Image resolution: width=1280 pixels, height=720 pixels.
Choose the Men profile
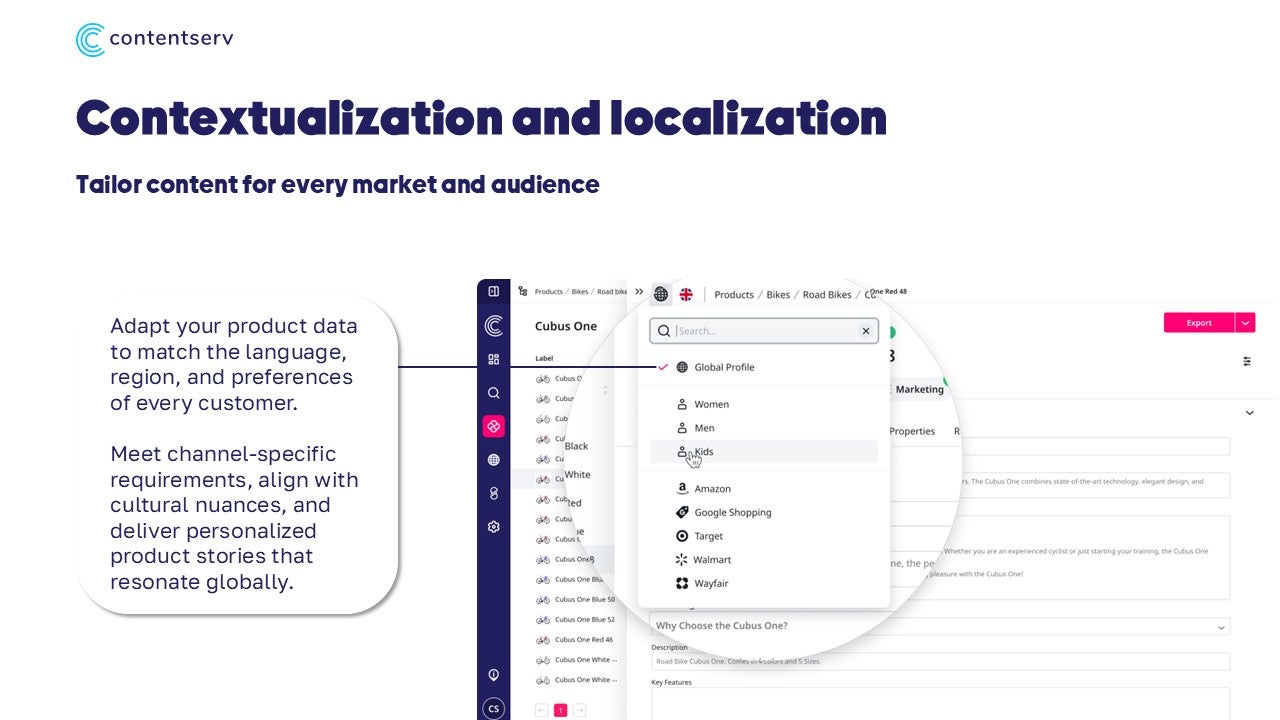(764, 428)
